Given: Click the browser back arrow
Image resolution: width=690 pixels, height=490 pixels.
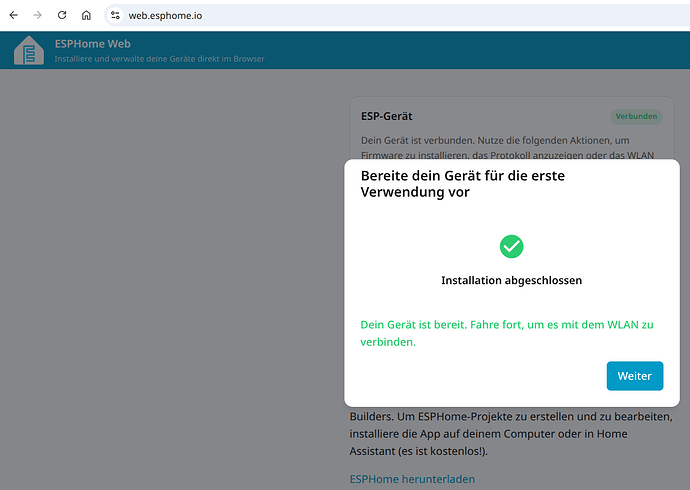Looking at the screenshot, I should pos(14,15).
